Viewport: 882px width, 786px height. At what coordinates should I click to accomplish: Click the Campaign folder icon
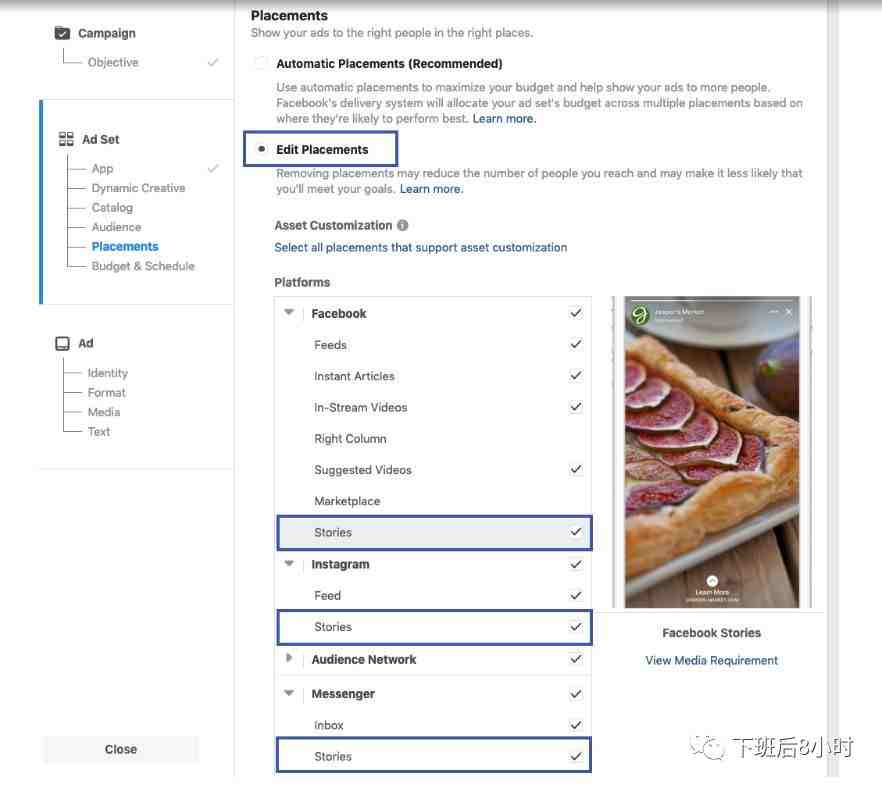coord(63,33)
